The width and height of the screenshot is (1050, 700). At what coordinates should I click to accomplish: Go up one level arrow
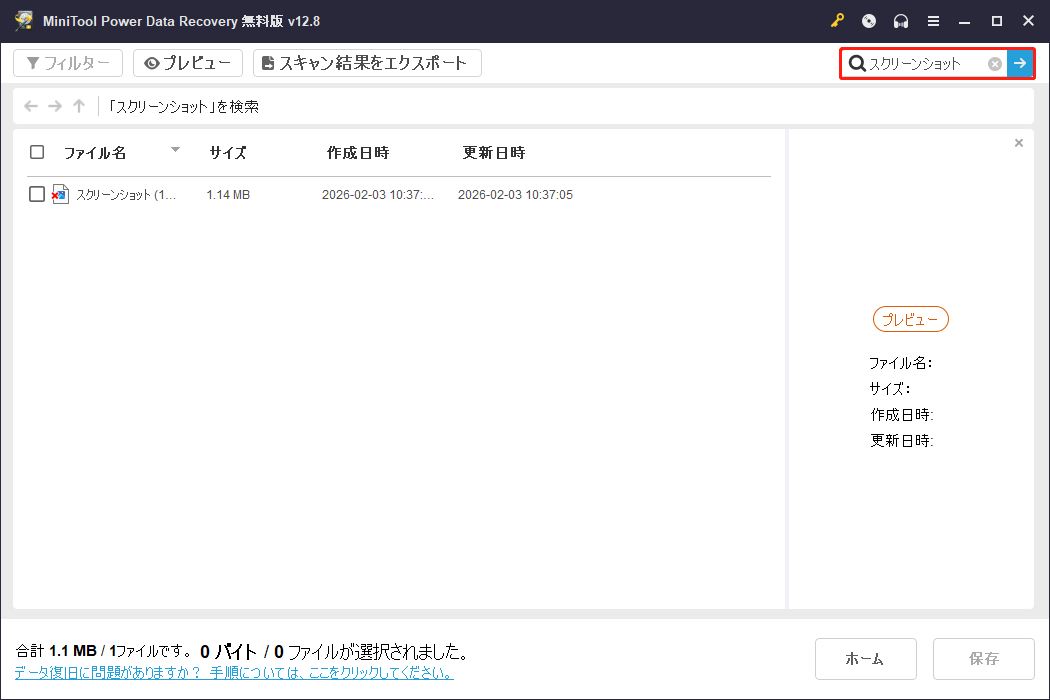point(79,106)
